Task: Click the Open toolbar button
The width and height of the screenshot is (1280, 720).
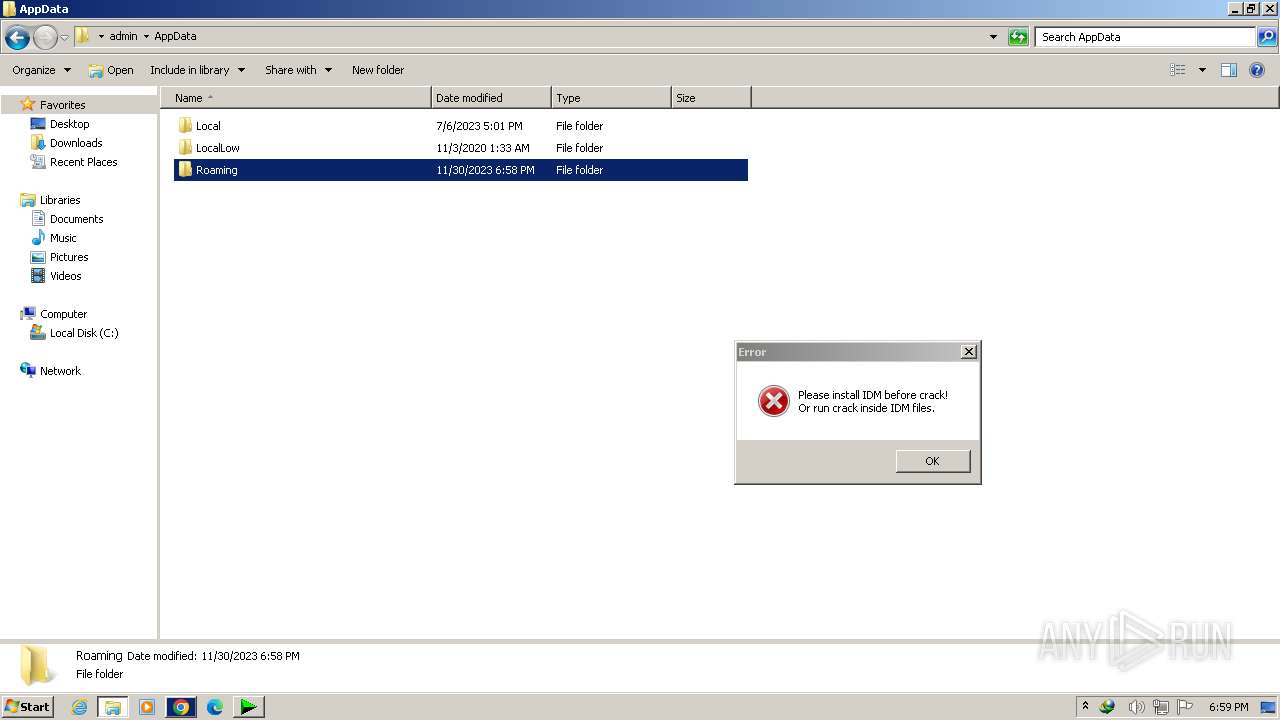Action: click(110, 70)
